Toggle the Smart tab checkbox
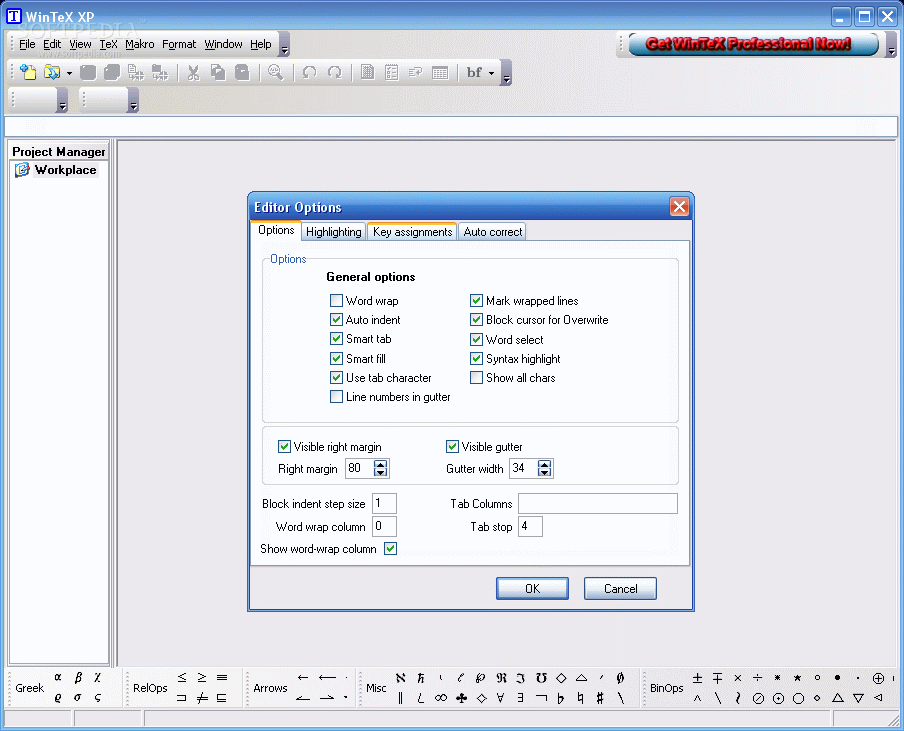This screenshot has width=904, height=731. (336, 338)
